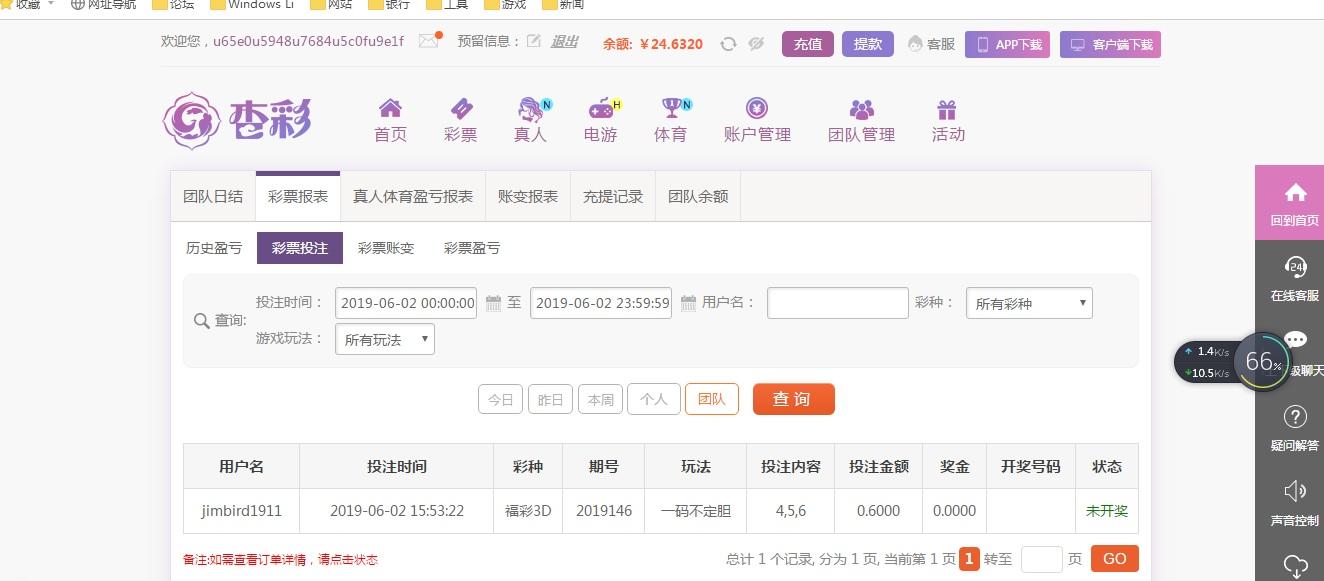The width and height of the screenshot is (1324, 581).
Task: Select 彩票盈亏 sub-tab
Action: (x=472, y=248)
